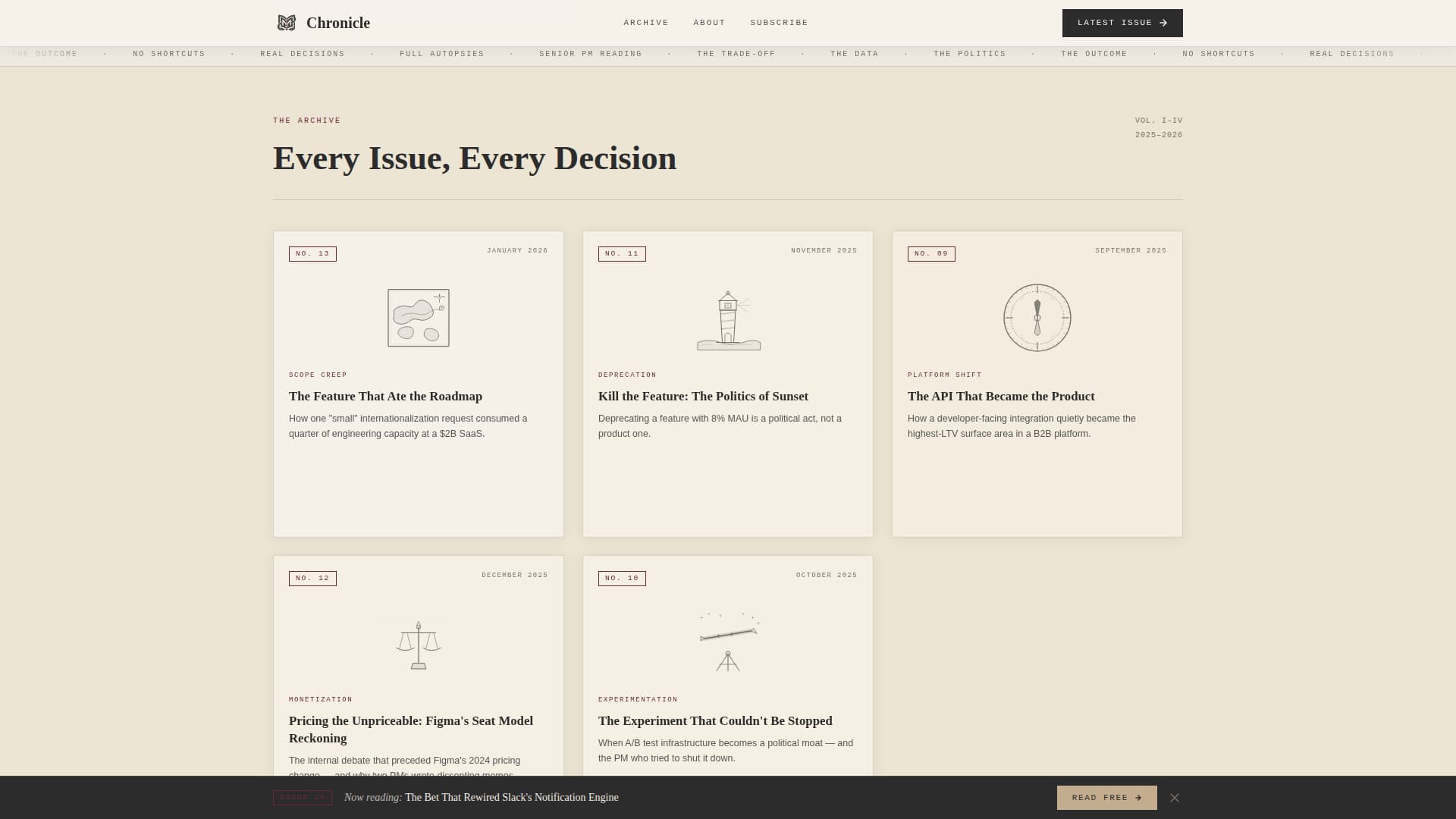Open the Archive nav item

[x=646, y=23]
